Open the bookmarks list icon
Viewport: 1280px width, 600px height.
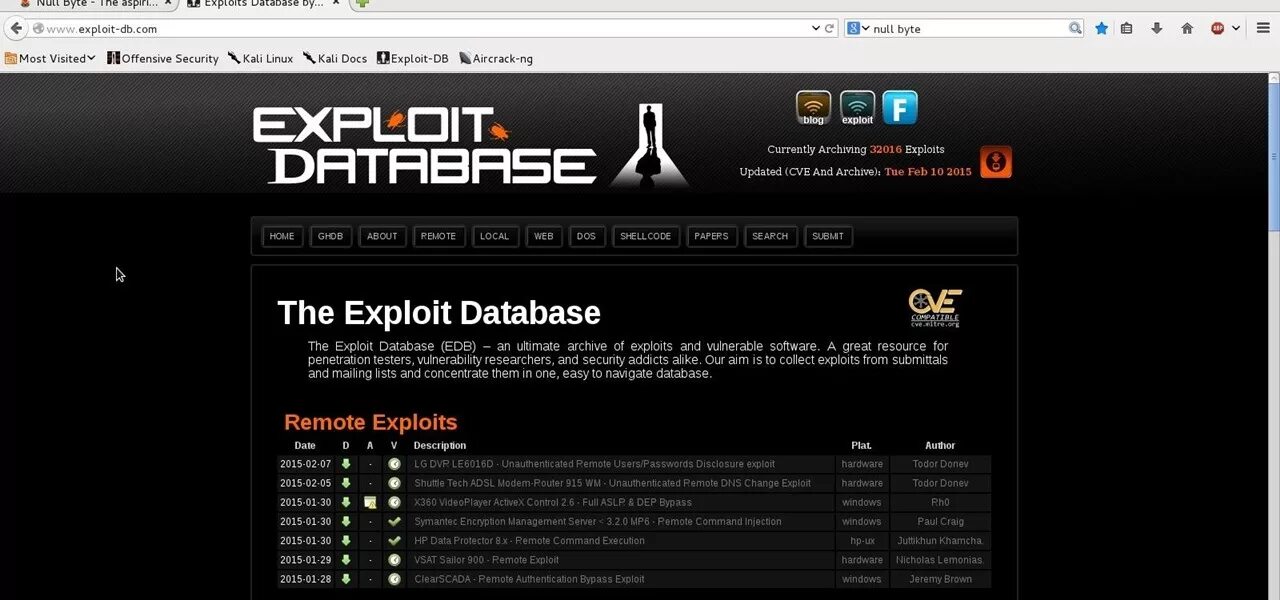pyautogui.click(x=1127, y=28)
